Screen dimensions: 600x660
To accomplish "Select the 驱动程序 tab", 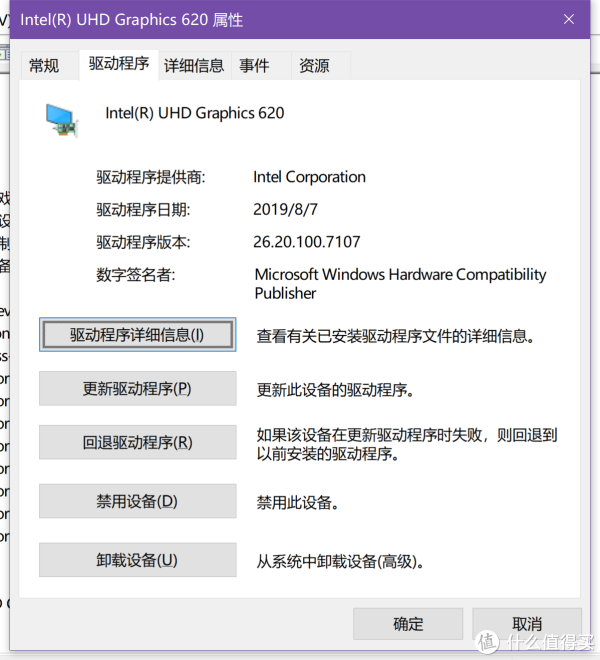I will click(x=119, y=64).
